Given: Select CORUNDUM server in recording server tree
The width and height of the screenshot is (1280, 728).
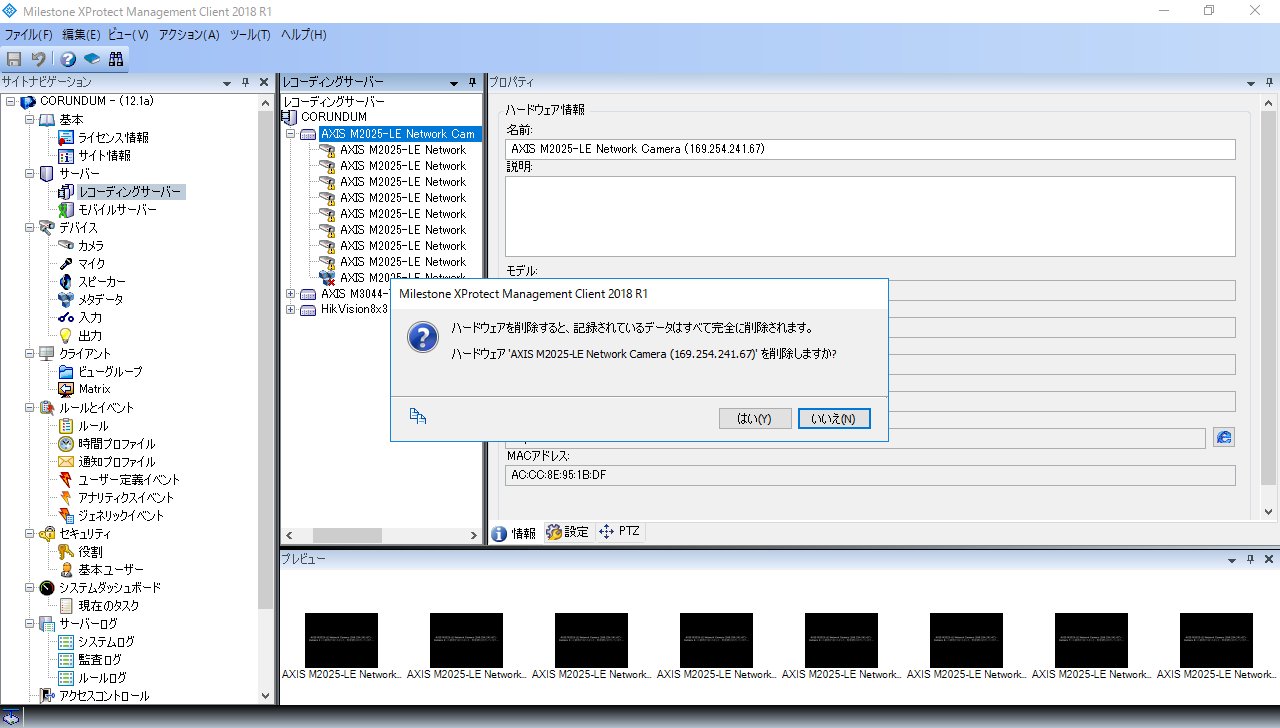Looking at the screenshot, I should [334, 118].
